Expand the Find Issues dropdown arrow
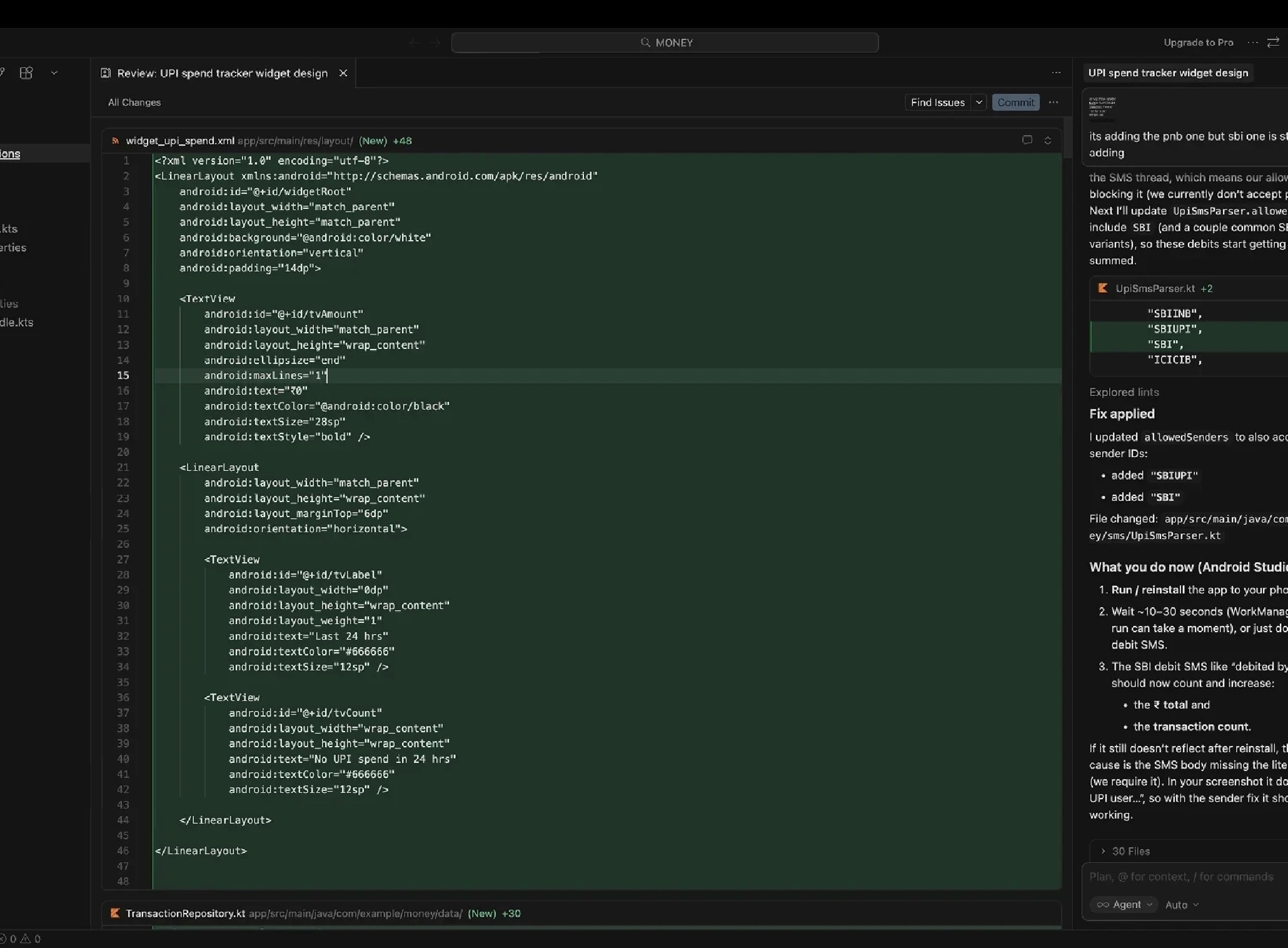The height and width of the screenshot is (948, 1288). point(979,103)
